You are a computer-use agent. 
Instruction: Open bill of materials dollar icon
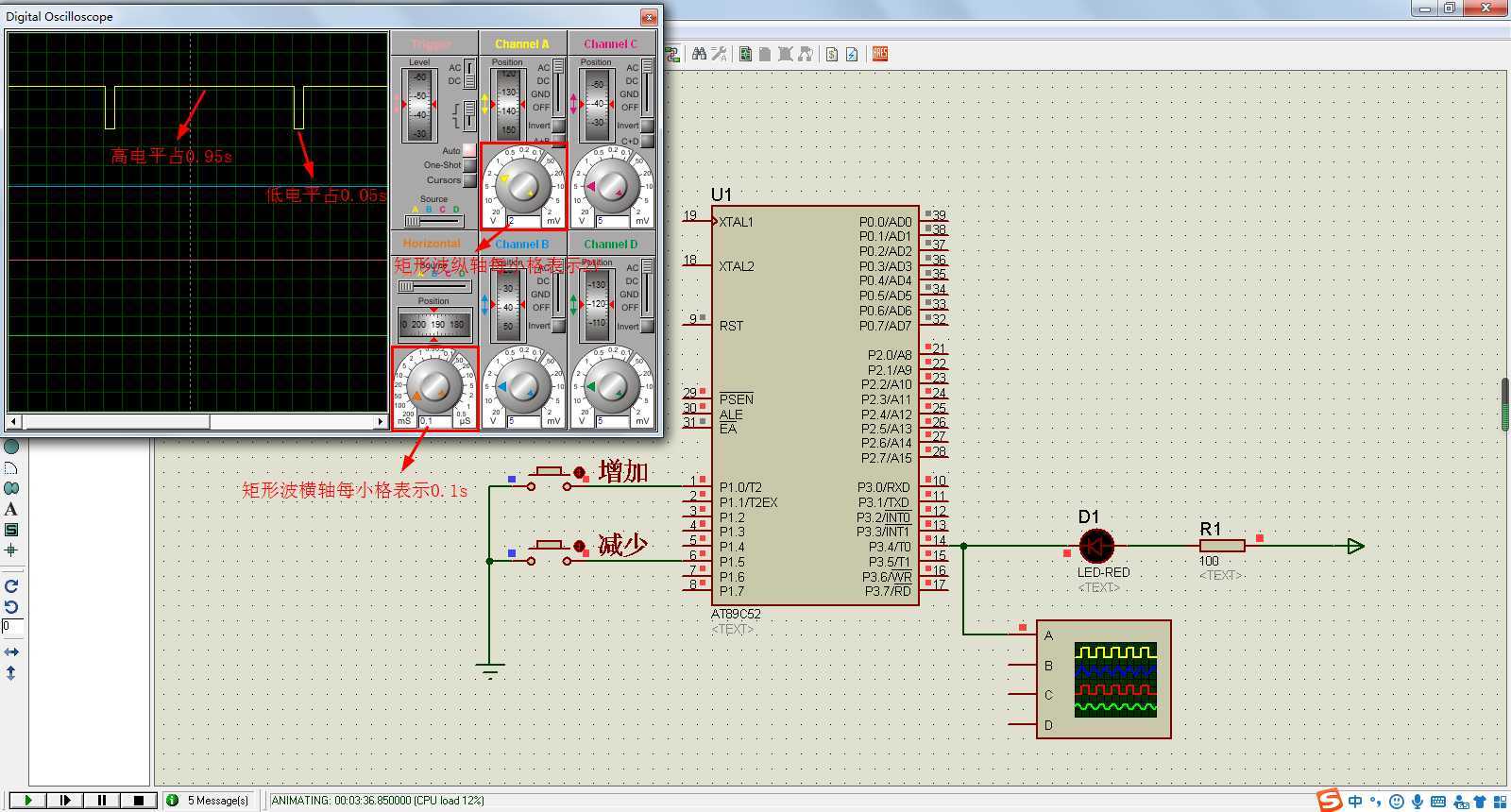point(832,54)
